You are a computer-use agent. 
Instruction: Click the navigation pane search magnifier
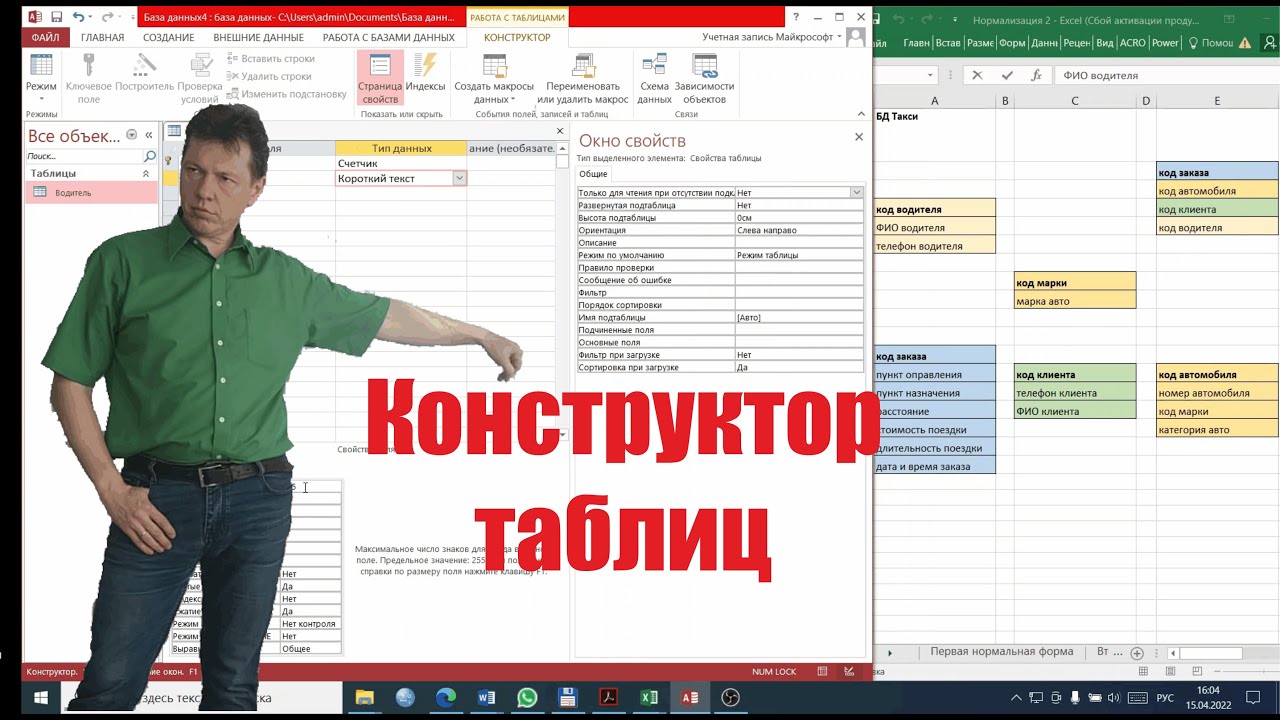click(x=150, y=157)
